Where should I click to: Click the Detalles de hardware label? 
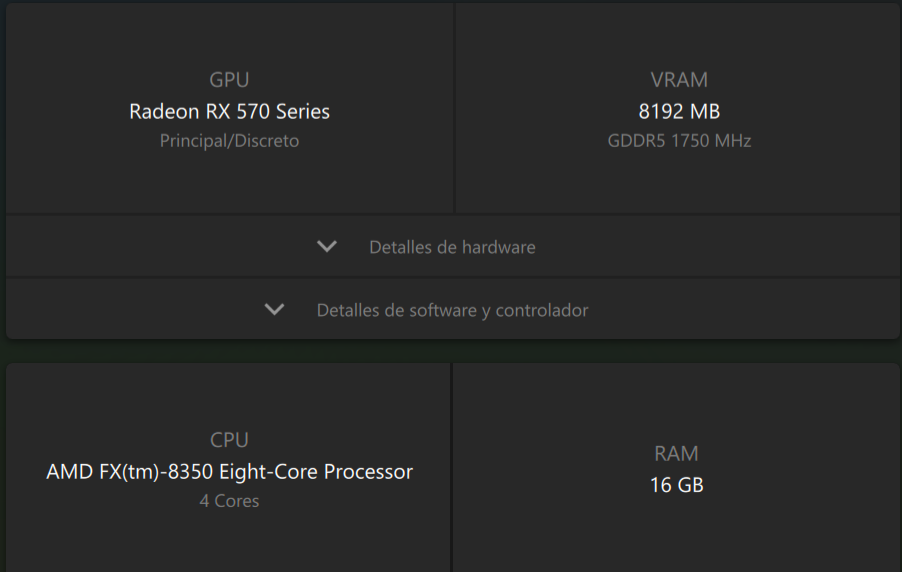tap(452, 247)
